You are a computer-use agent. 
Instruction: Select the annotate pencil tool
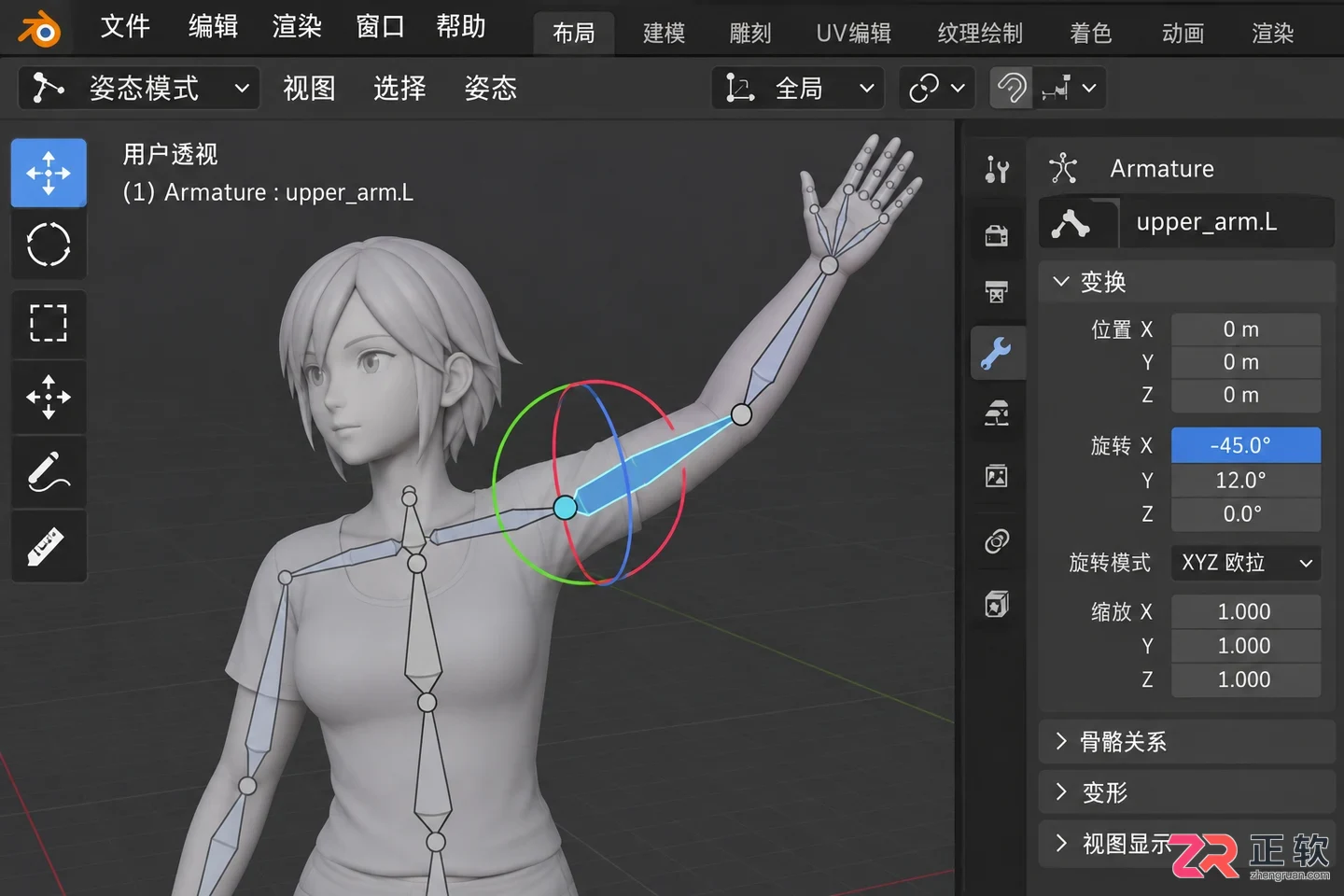pyautogui.click(x=49, y=472)
